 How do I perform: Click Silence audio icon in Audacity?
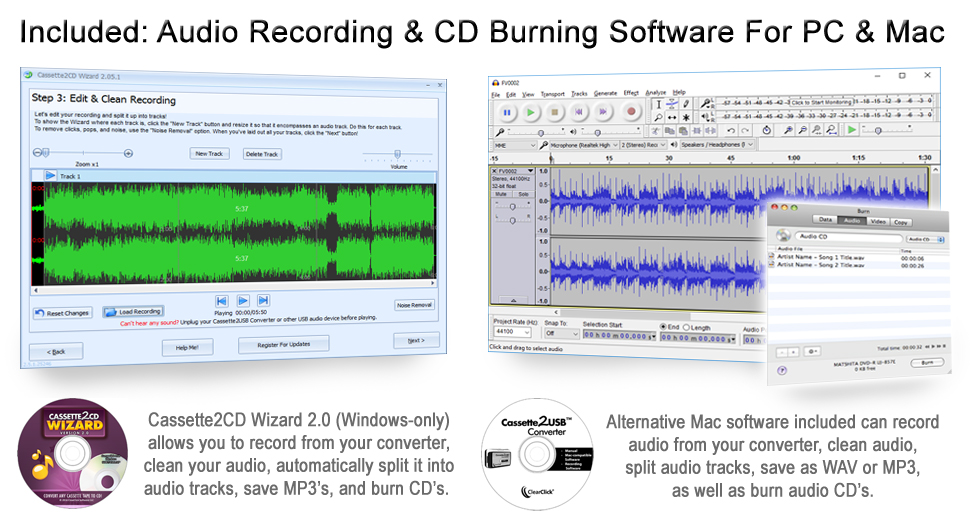click(710, 131)
